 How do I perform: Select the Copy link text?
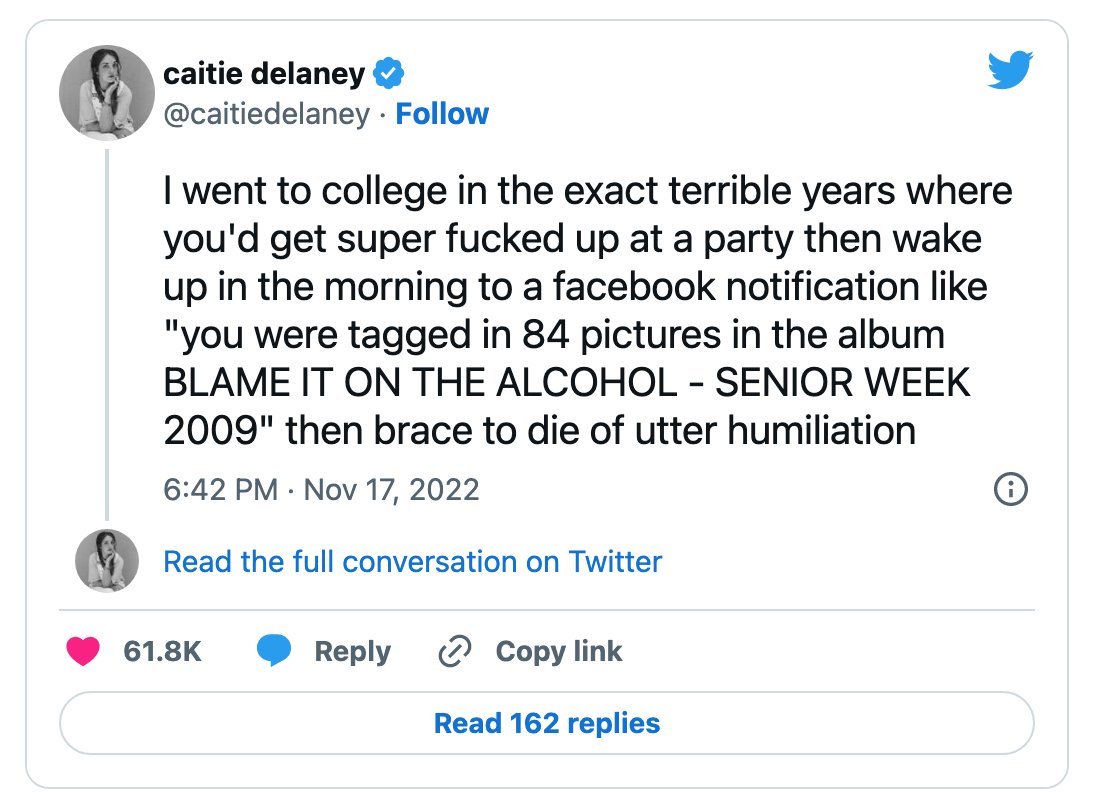(558, 652)
